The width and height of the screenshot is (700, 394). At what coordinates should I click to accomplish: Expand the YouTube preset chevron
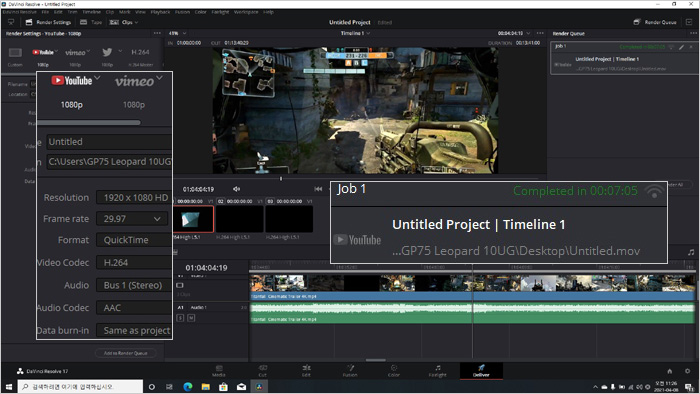57,51
